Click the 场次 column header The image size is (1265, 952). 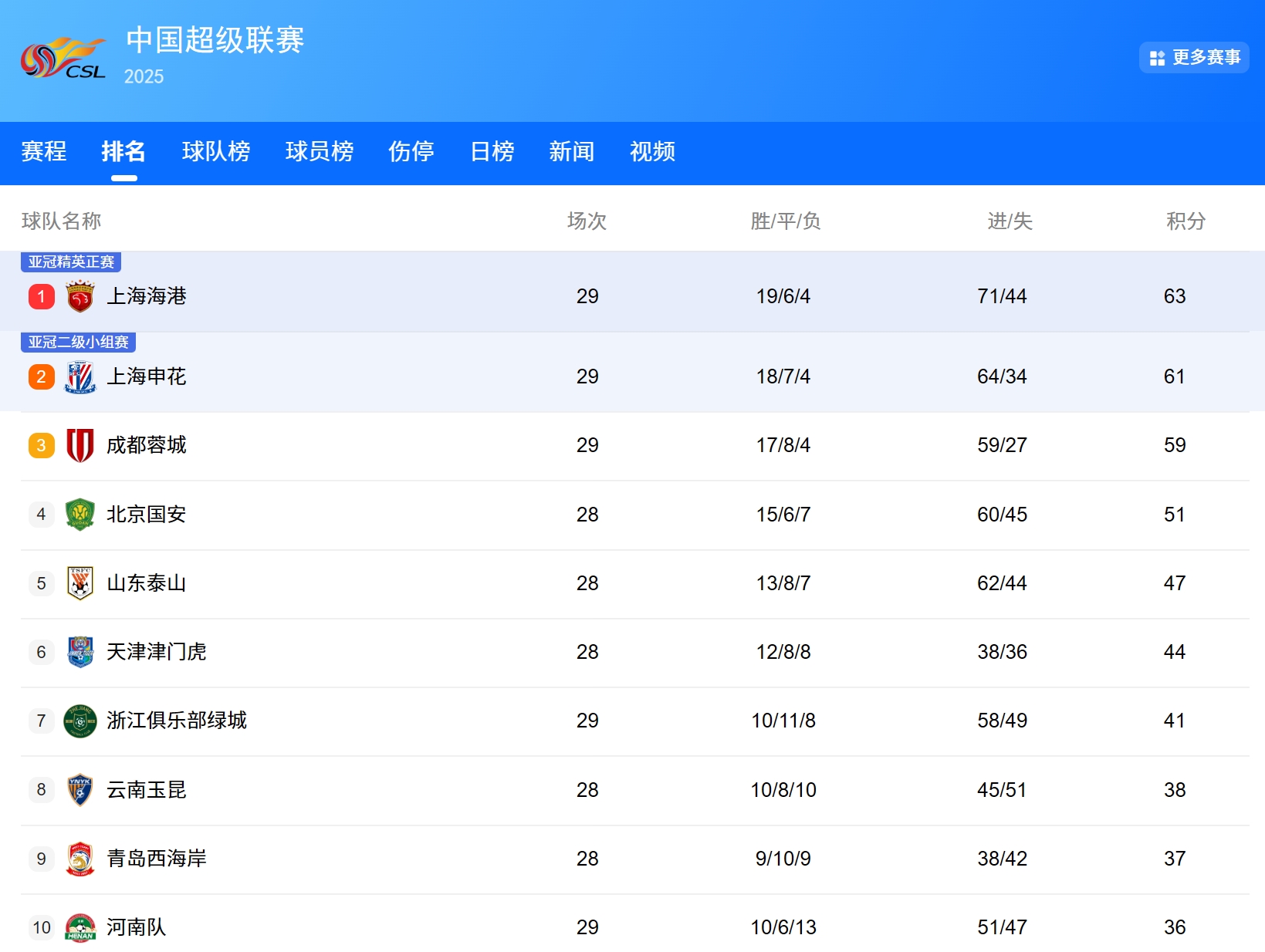(x=587, y=221)
